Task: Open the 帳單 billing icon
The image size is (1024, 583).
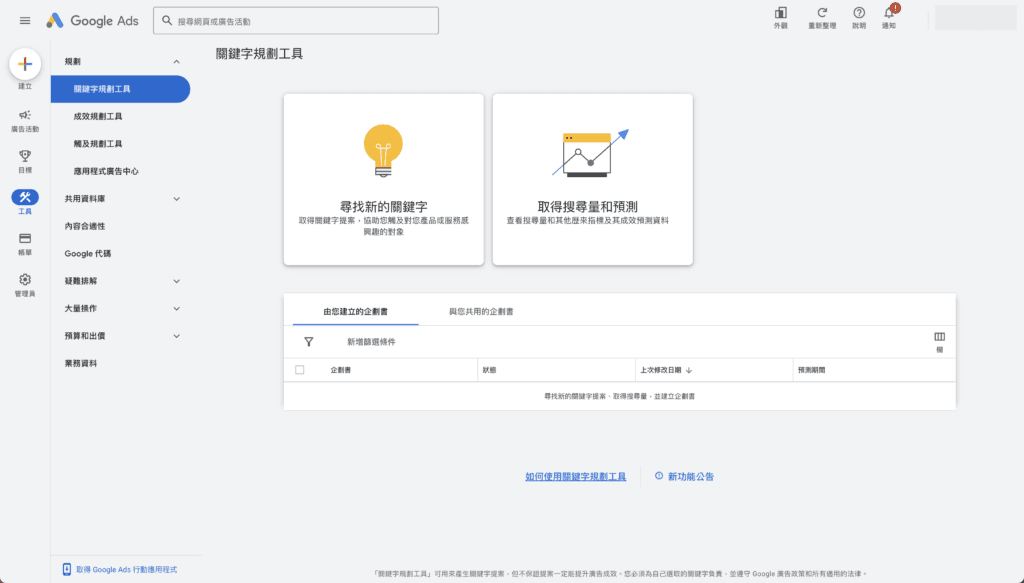Action: click(24, 238)
